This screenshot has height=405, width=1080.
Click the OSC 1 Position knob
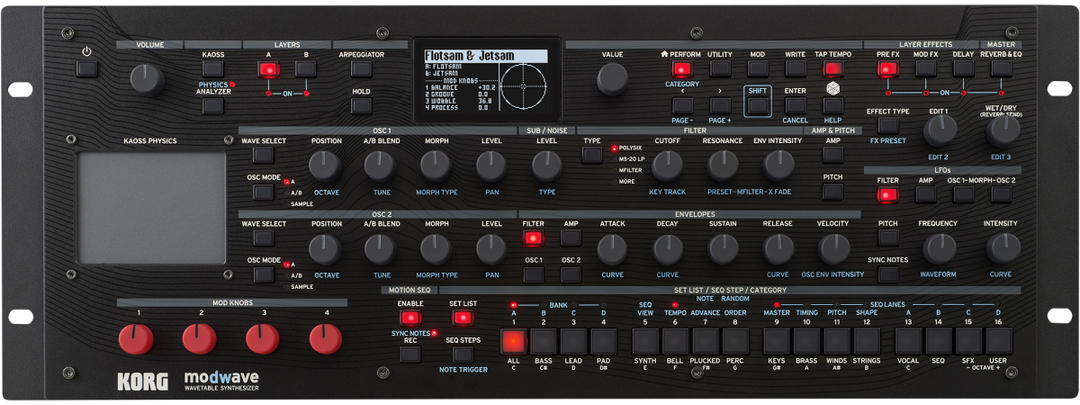(324, 166)
